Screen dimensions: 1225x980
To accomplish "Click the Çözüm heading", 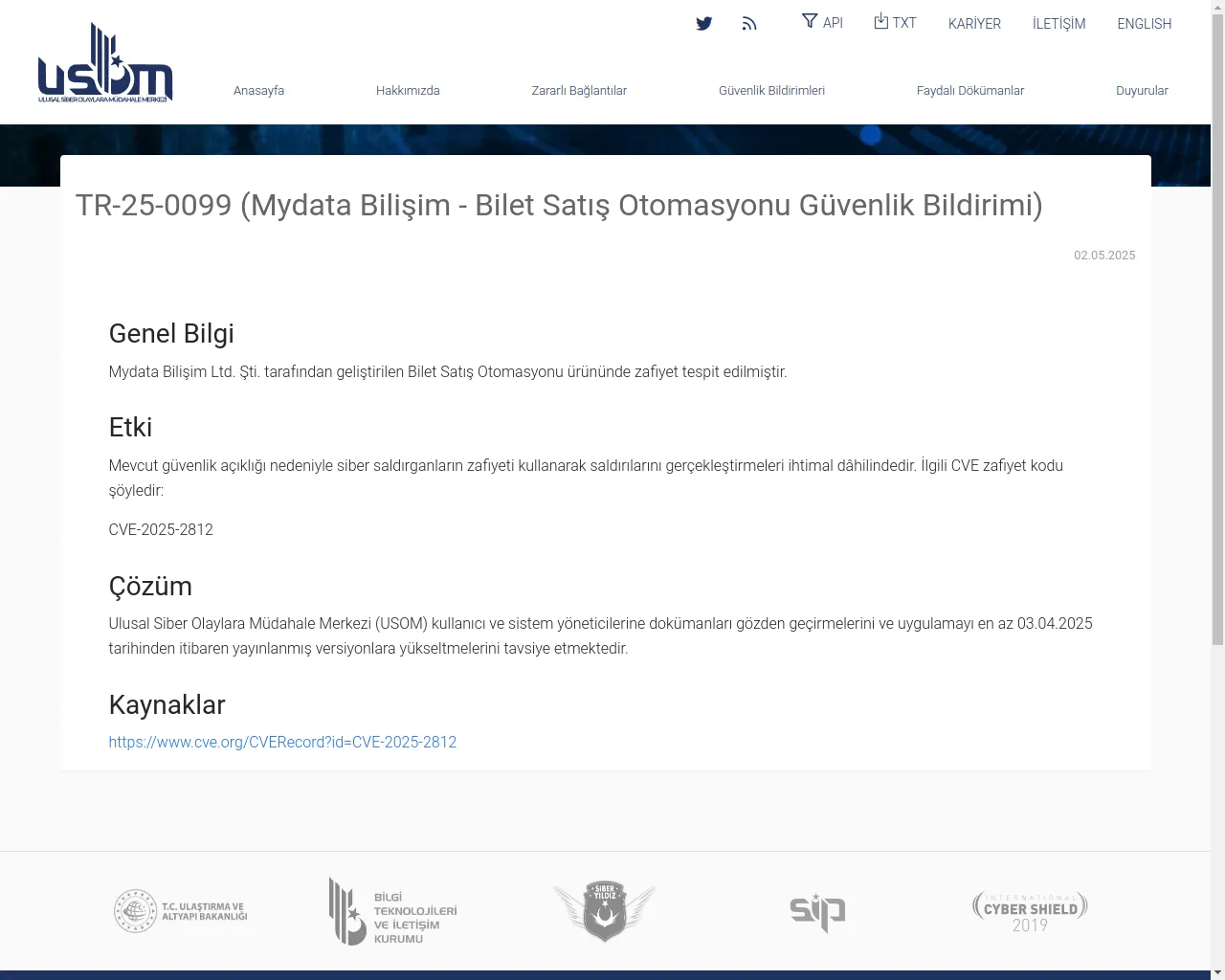I will click(x=150, y=586).
